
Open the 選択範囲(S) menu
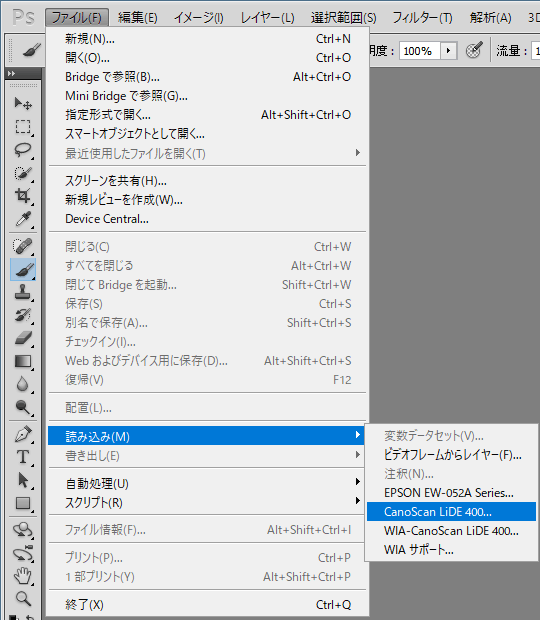pyautogui.click(x=344, y=18)
